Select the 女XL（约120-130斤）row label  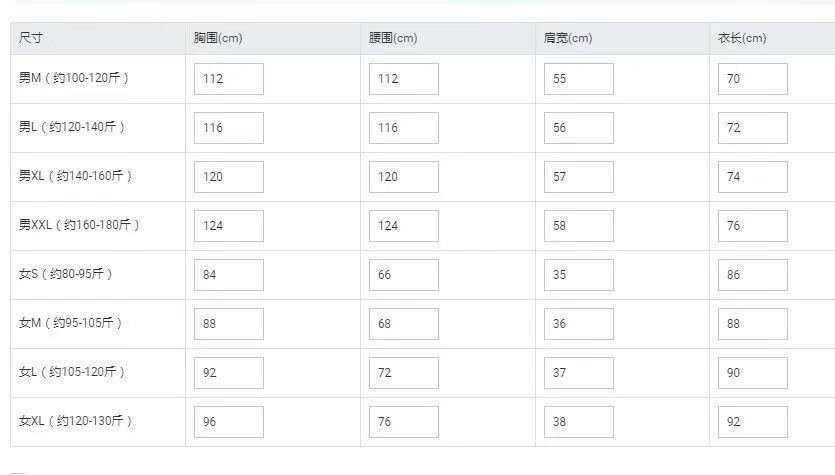[75, 421]
